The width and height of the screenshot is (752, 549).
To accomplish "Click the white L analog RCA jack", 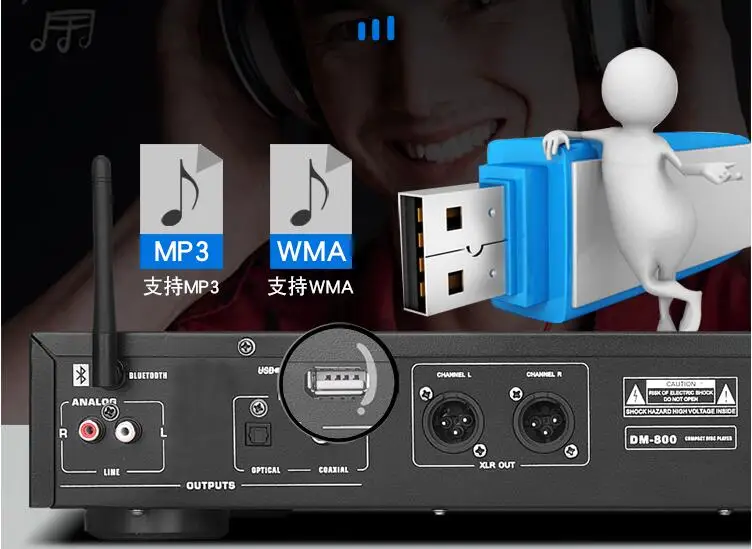I will coord(127,431).
